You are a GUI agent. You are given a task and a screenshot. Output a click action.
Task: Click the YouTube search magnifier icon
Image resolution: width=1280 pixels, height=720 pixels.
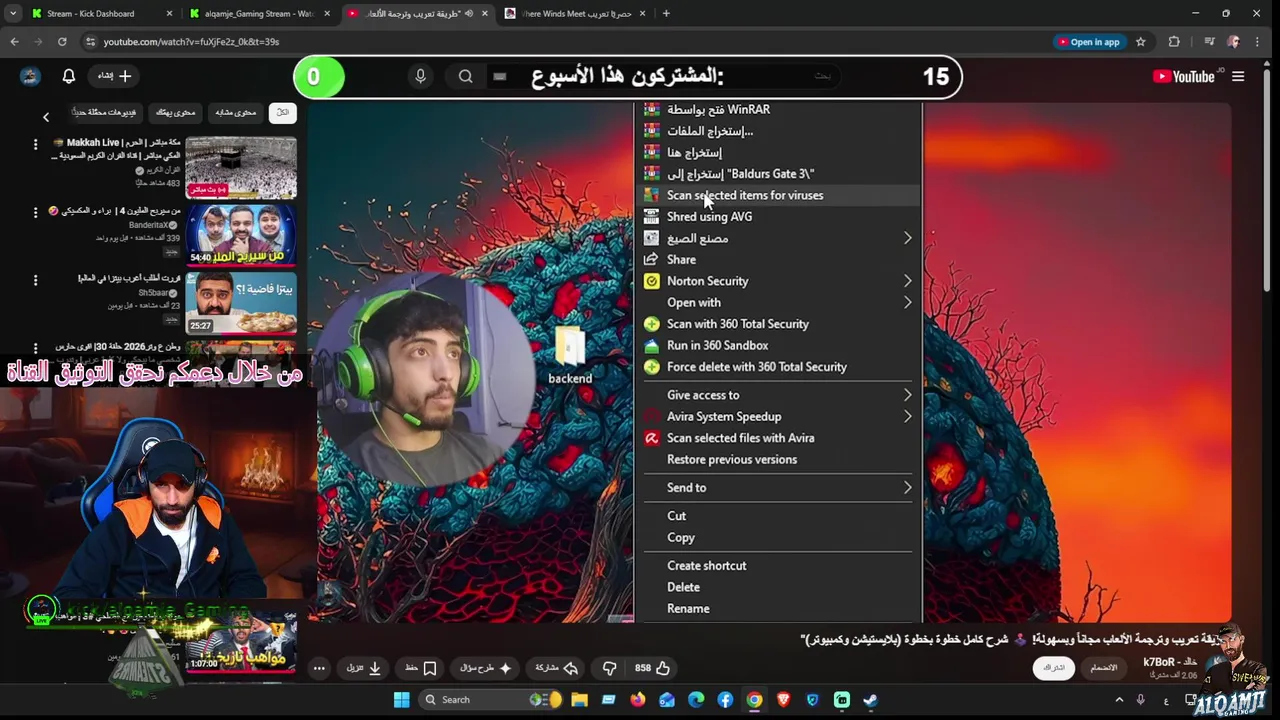pyautogui.click(x=466, y=76)
